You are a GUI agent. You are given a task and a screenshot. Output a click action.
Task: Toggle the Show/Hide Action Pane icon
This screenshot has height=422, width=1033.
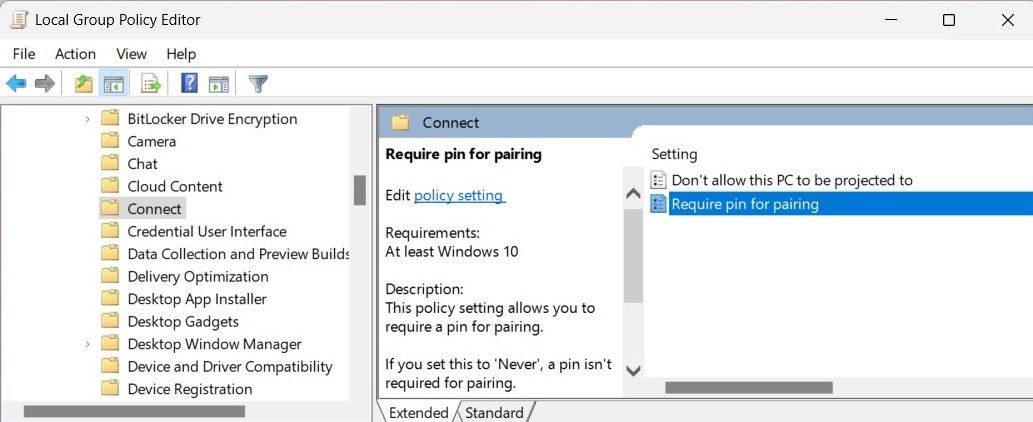[219, 84]
